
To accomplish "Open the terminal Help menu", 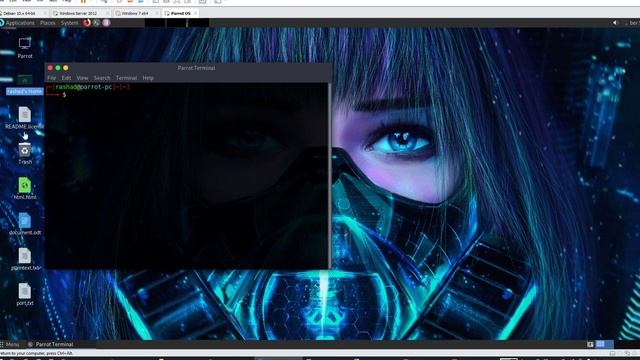I will tap(148, 78).
